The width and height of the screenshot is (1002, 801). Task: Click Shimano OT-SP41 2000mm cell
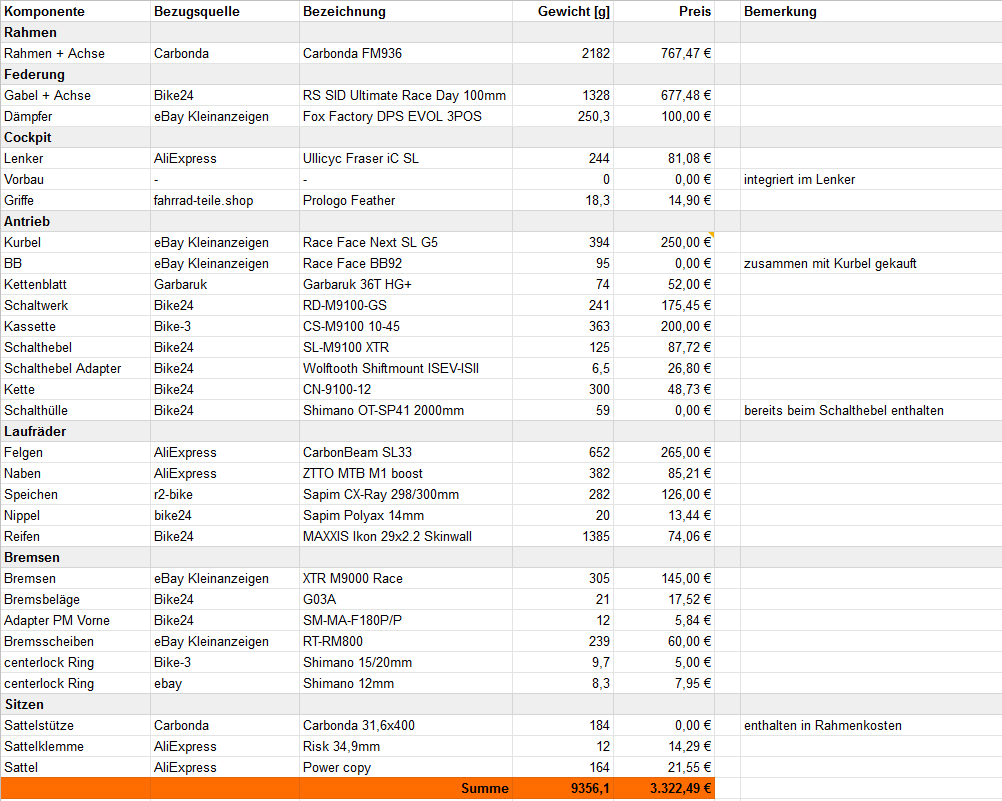click(406, 410)
